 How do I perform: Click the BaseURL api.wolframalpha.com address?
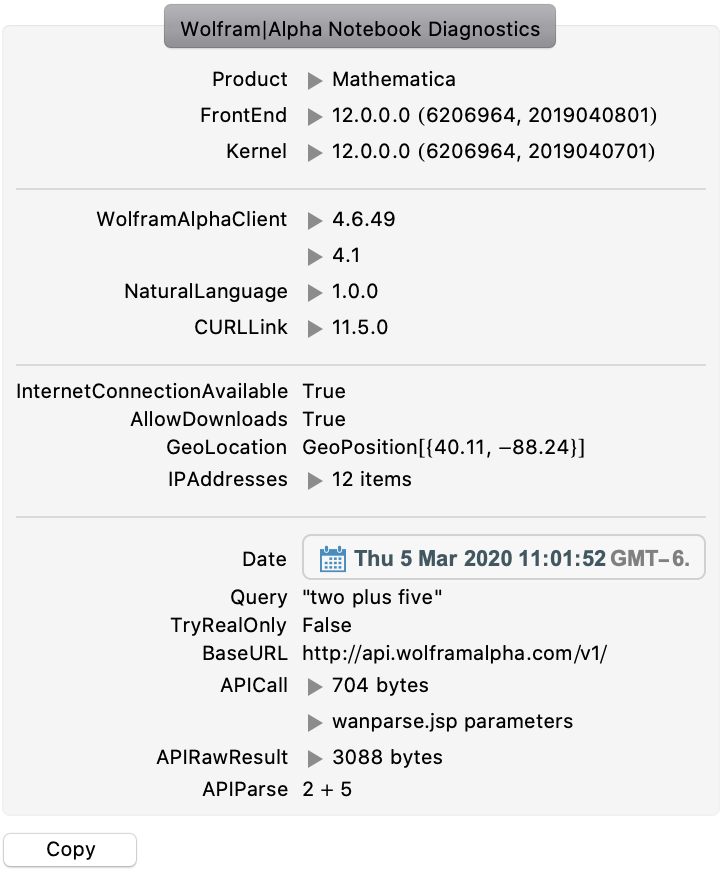click(x=455, y=654)
